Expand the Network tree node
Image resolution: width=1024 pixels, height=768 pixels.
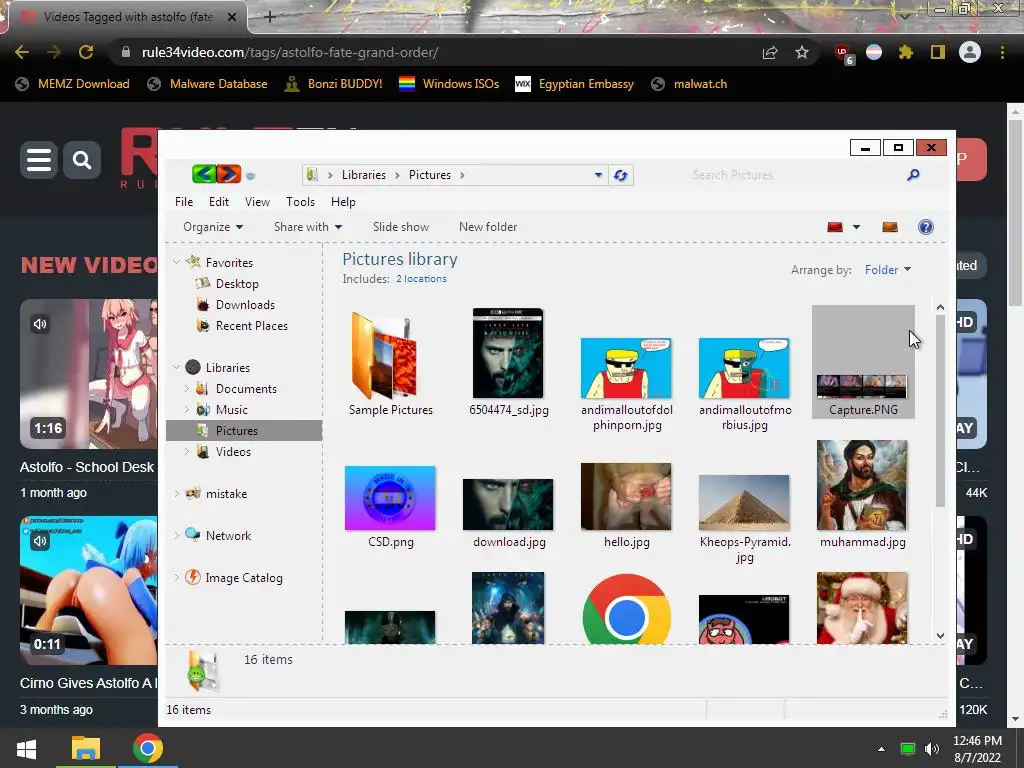[x=176, y=536]
